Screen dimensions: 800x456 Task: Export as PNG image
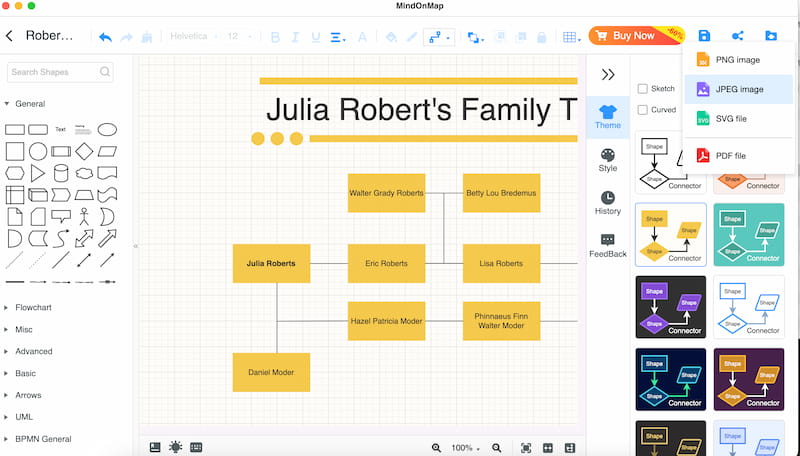(739, 60)
